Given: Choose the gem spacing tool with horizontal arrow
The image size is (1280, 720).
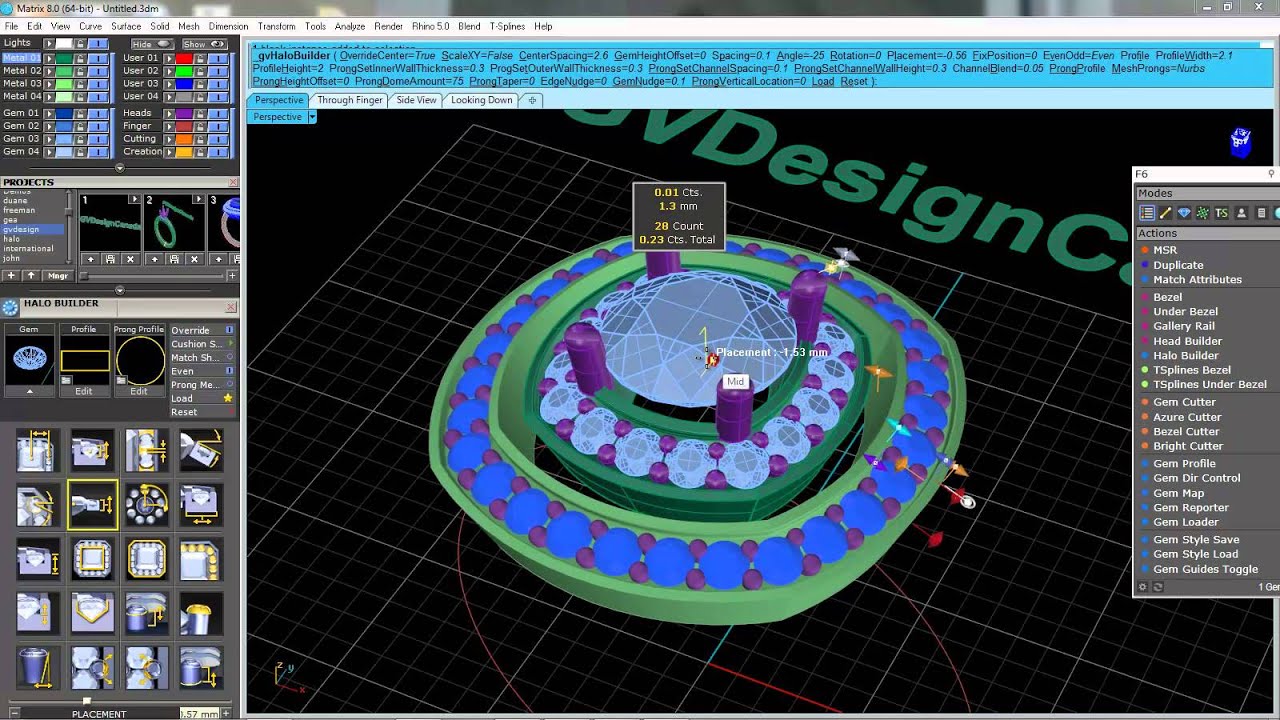Looking at the screenshot, I should pos(201,505).
